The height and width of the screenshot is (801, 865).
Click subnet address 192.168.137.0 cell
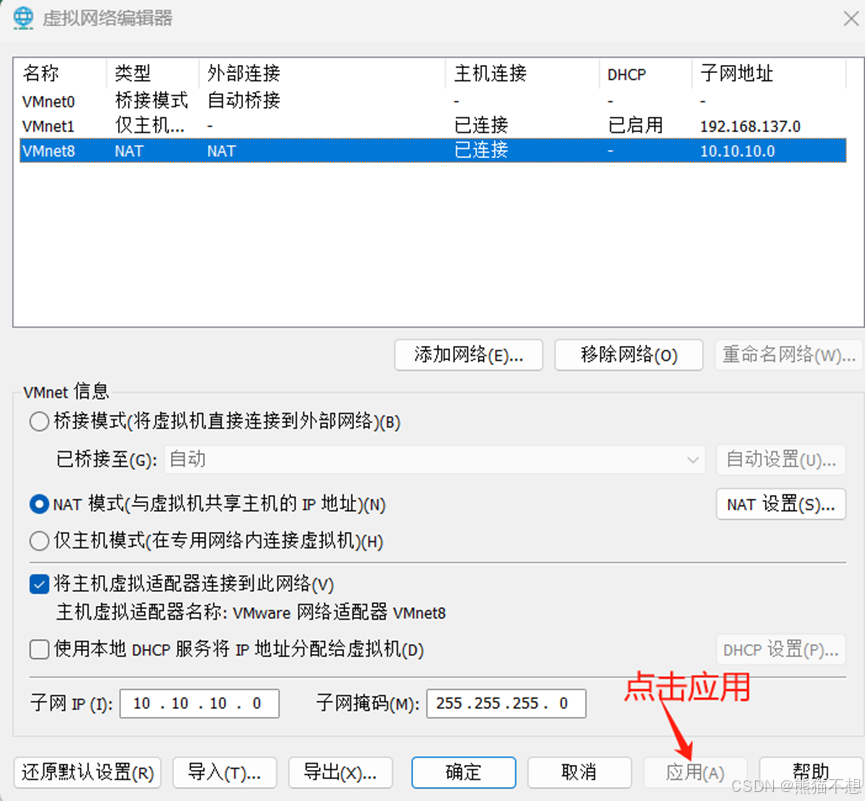750,126
